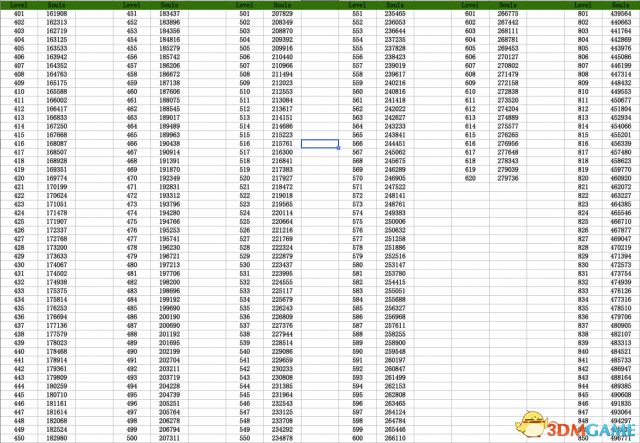Viewport: 640px width, 443px height.
Task: Select level cell 501
Action: click(x=244, y=14)
